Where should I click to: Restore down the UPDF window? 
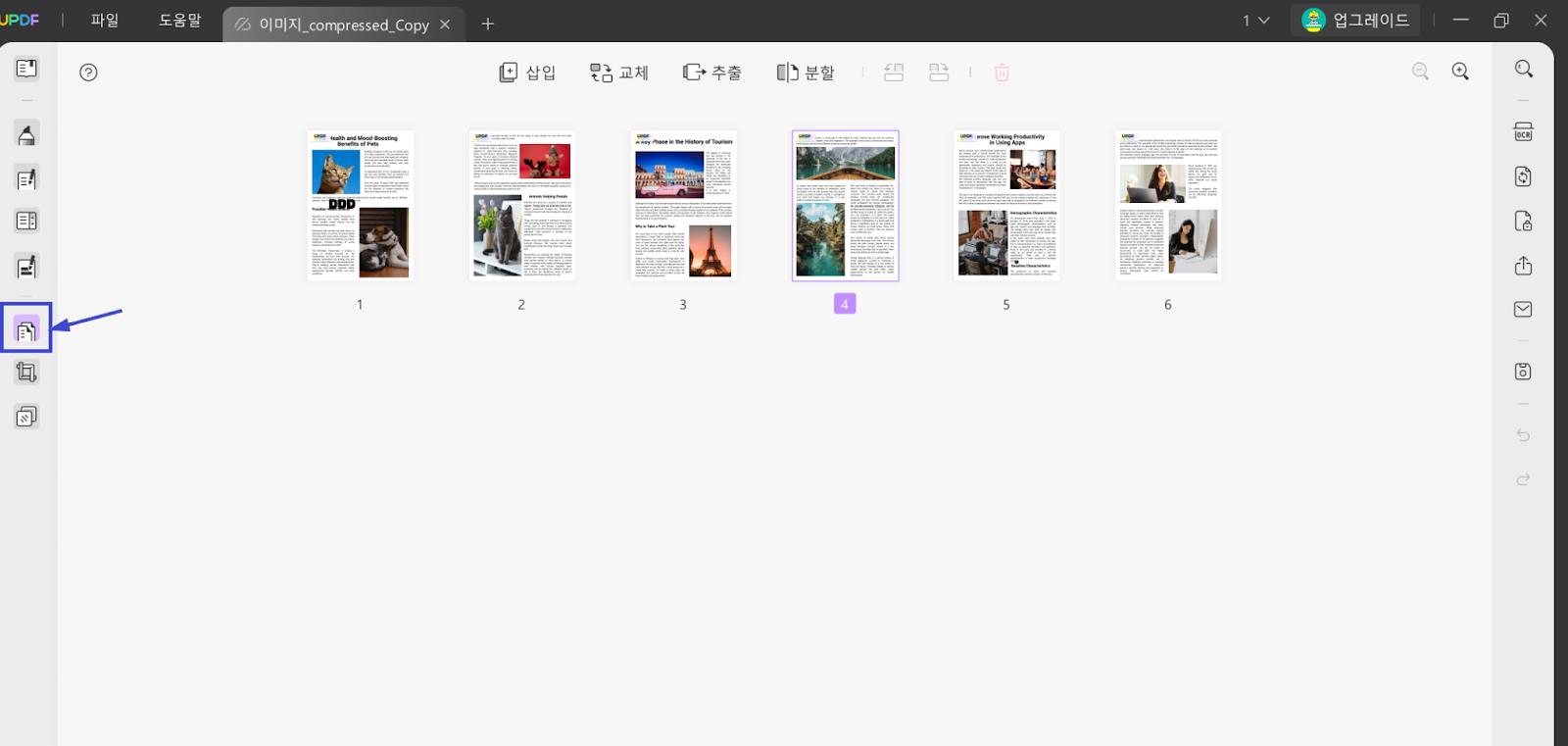tap(1501, 20)
